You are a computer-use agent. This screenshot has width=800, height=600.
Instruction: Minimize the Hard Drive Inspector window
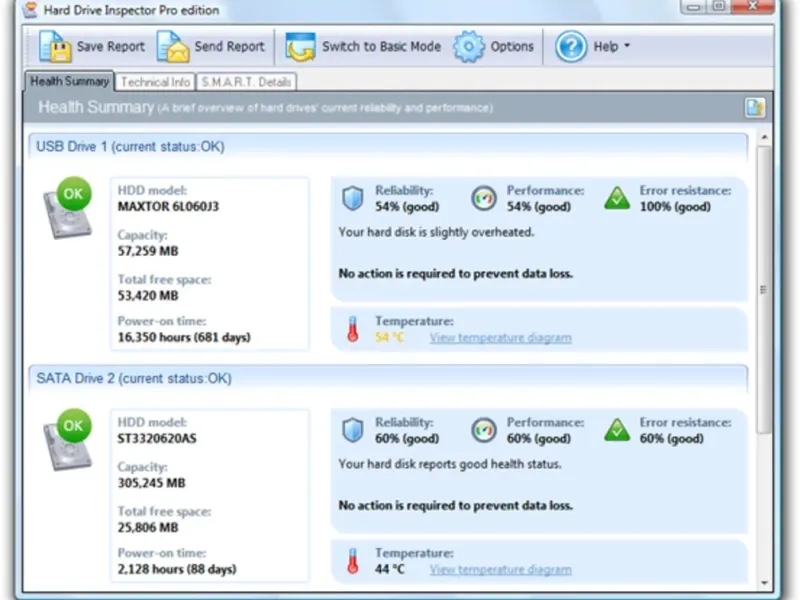693,6
